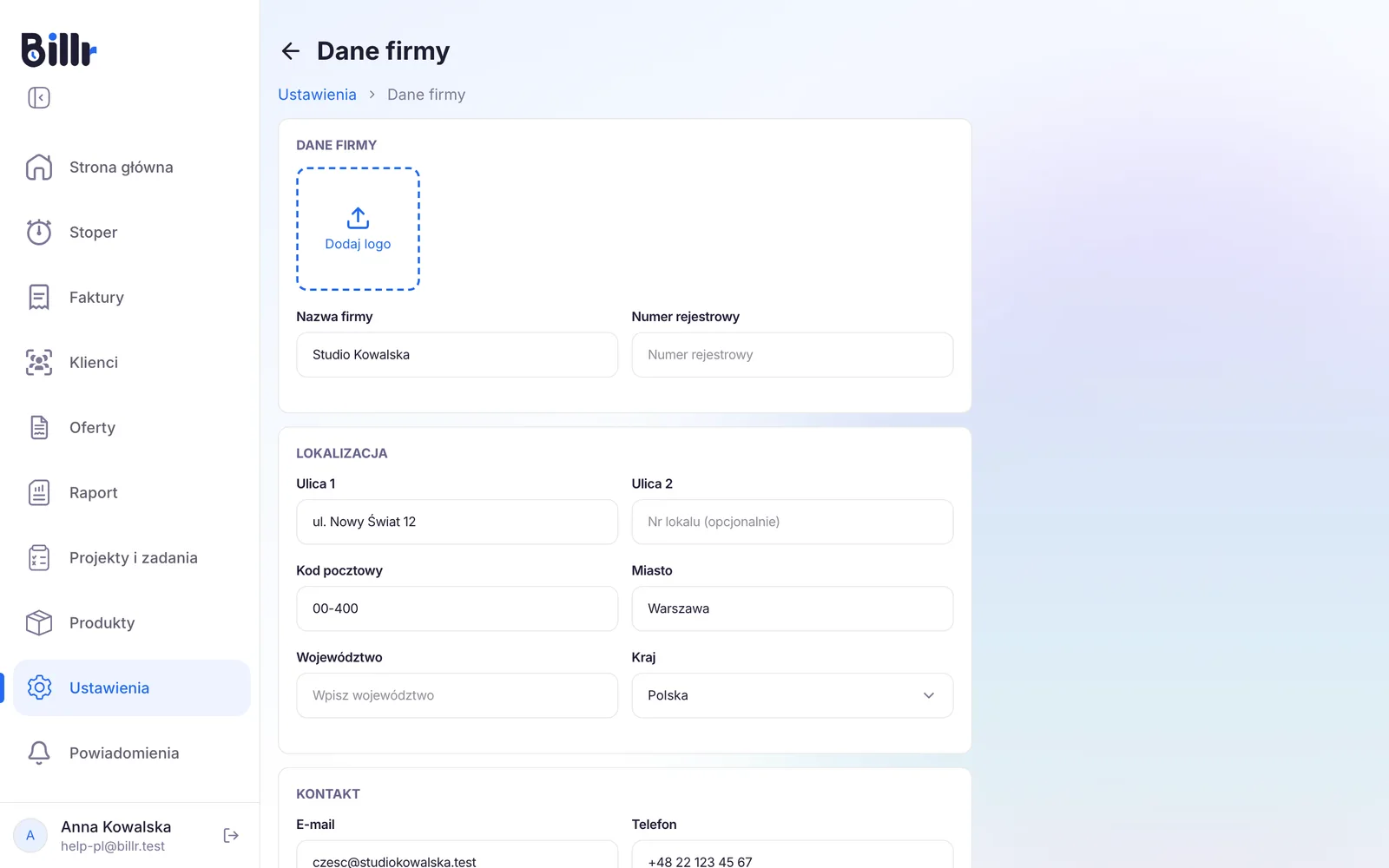
Task: Open Stoper from the sidebar
Action: coord(131,232)
